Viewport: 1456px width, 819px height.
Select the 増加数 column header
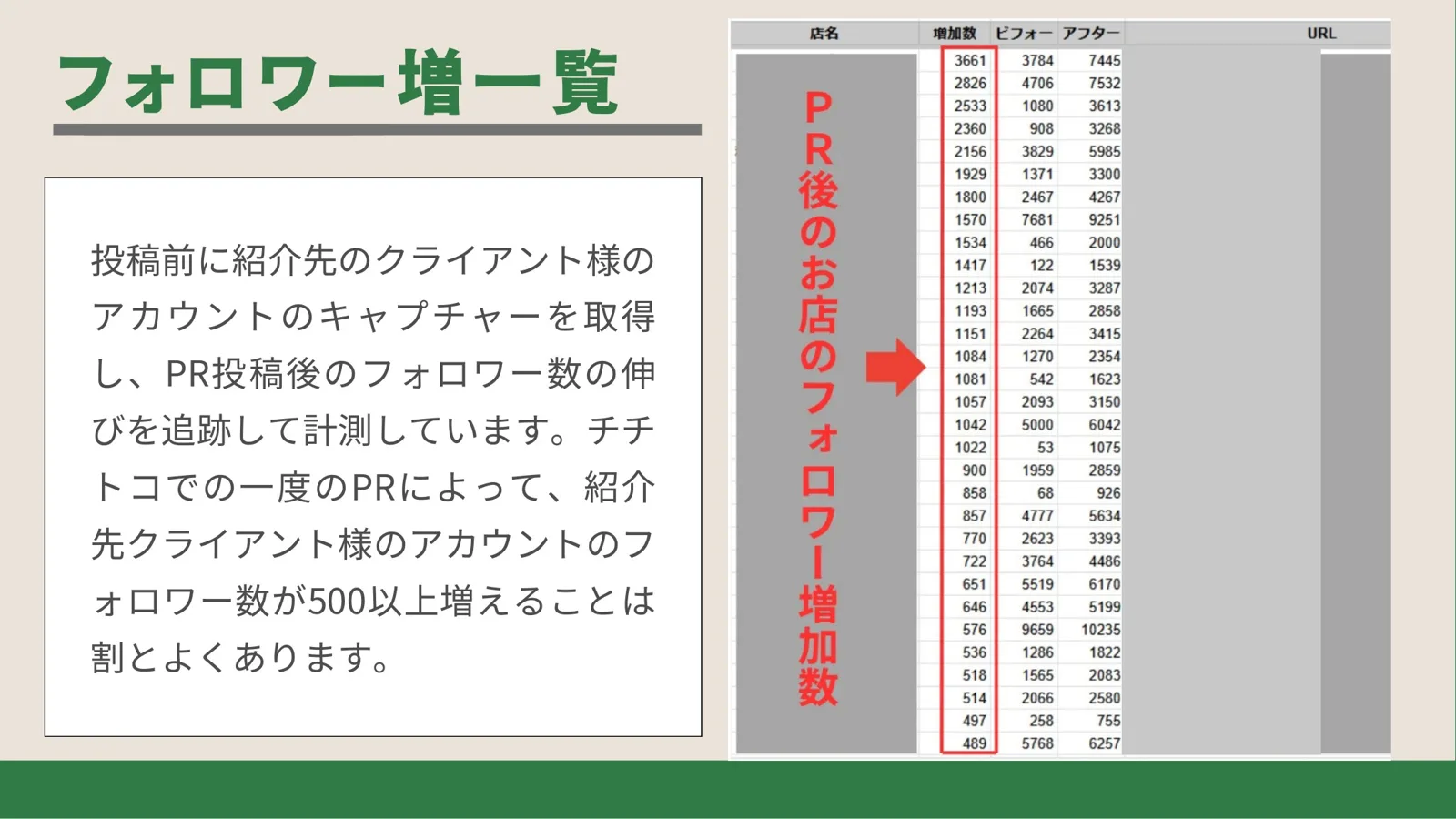coord(954,34)
